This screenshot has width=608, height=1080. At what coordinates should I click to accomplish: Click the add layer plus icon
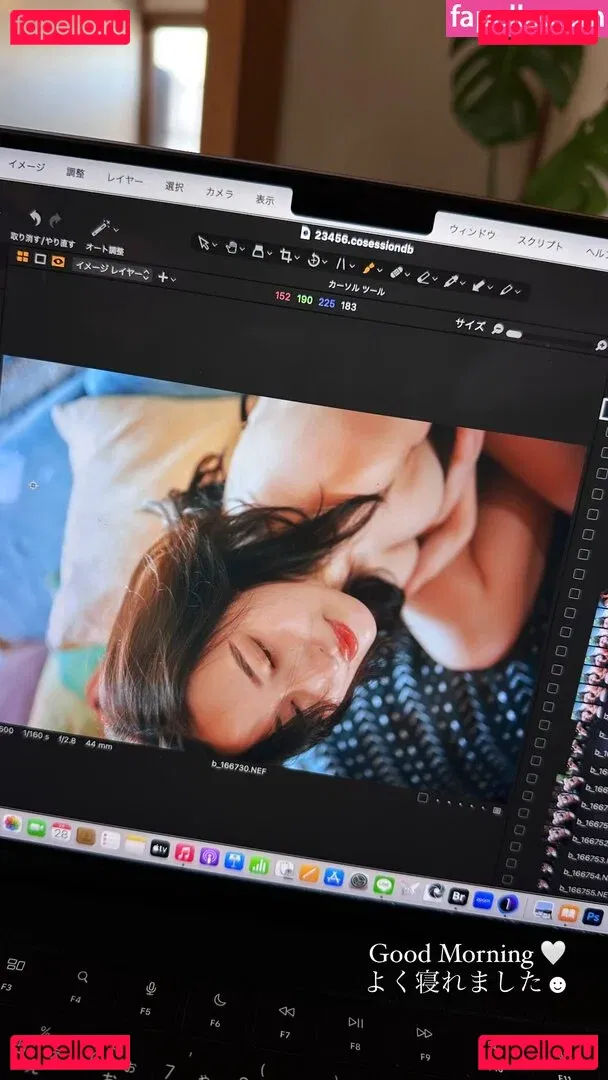163,277
